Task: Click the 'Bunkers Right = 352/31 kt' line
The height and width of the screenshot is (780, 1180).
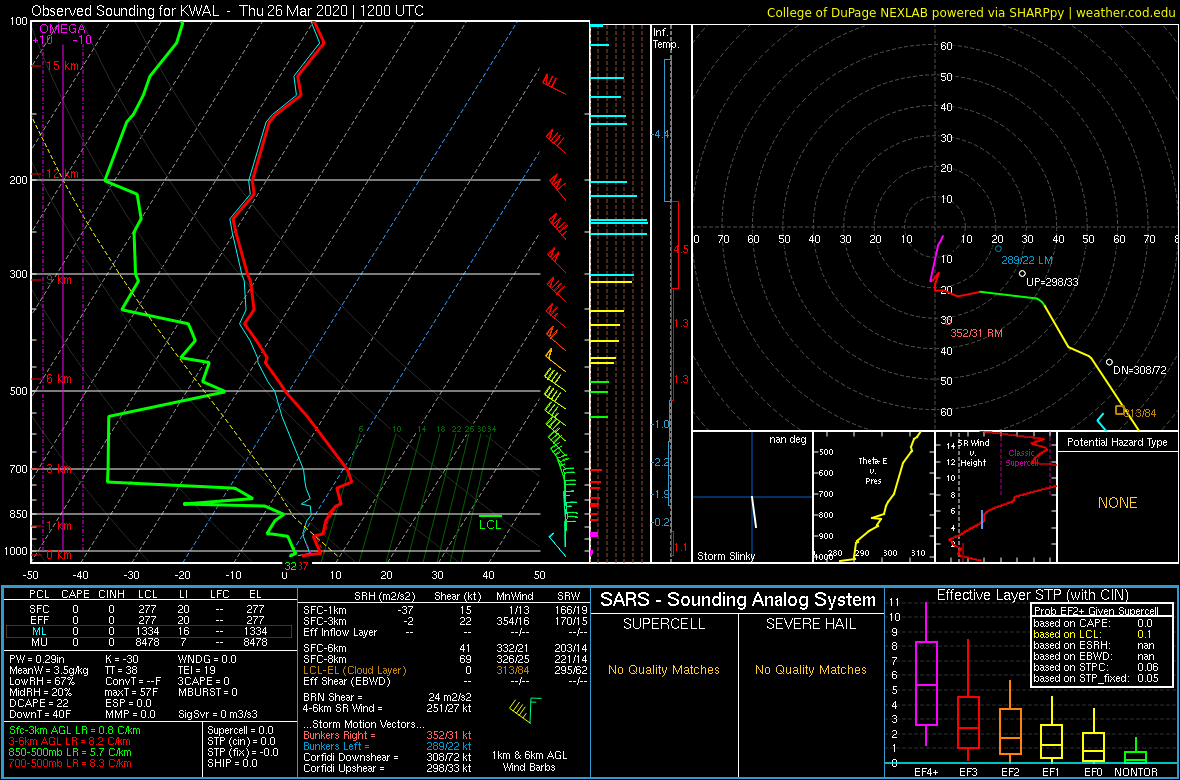Action: point(388,734)
